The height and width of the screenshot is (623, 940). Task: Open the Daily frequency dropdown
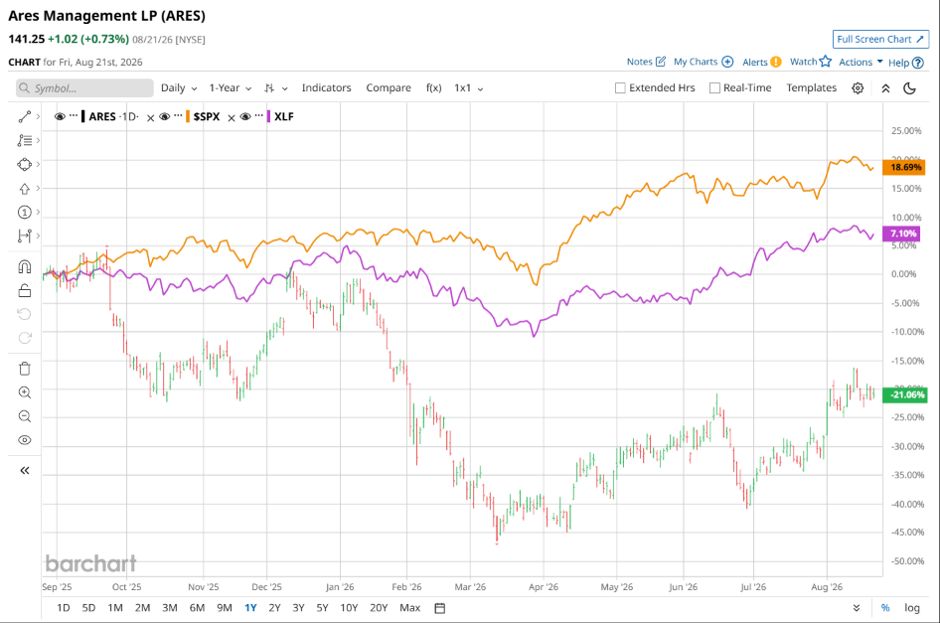(179, 88)
